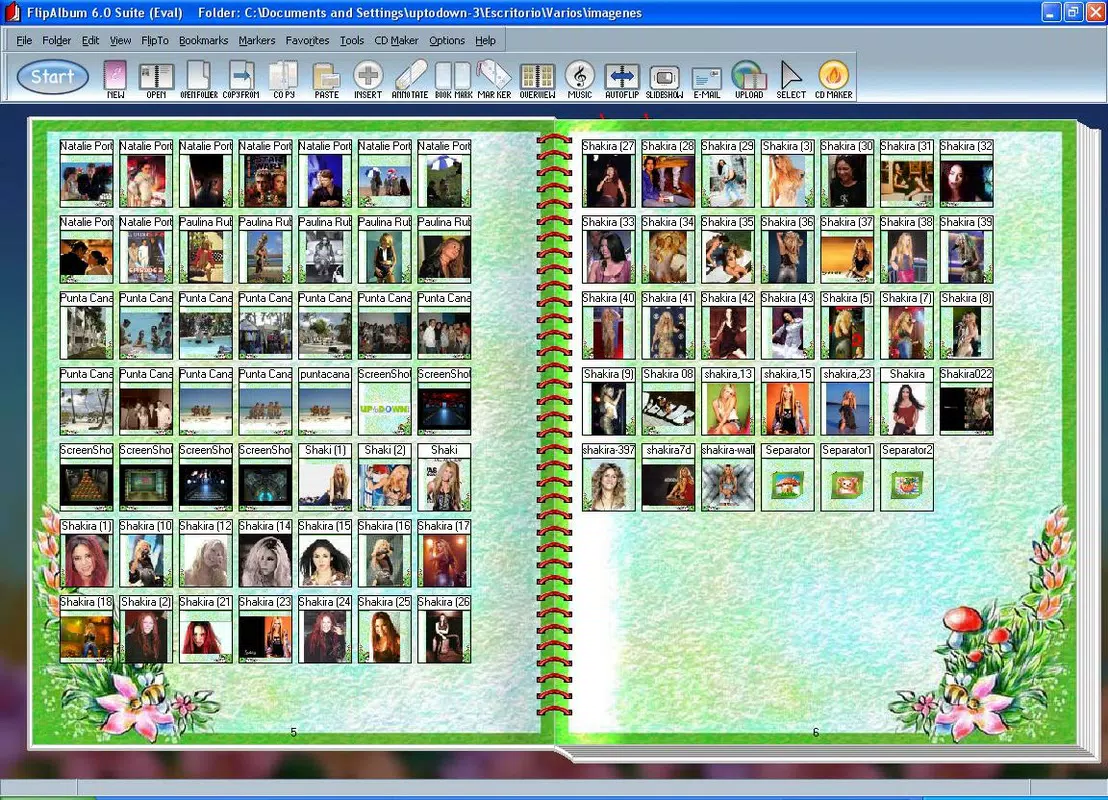Select the Shakira (43) thumbnail
The height and width of the screenshot is (800, 1108).
tap(787, 325)
